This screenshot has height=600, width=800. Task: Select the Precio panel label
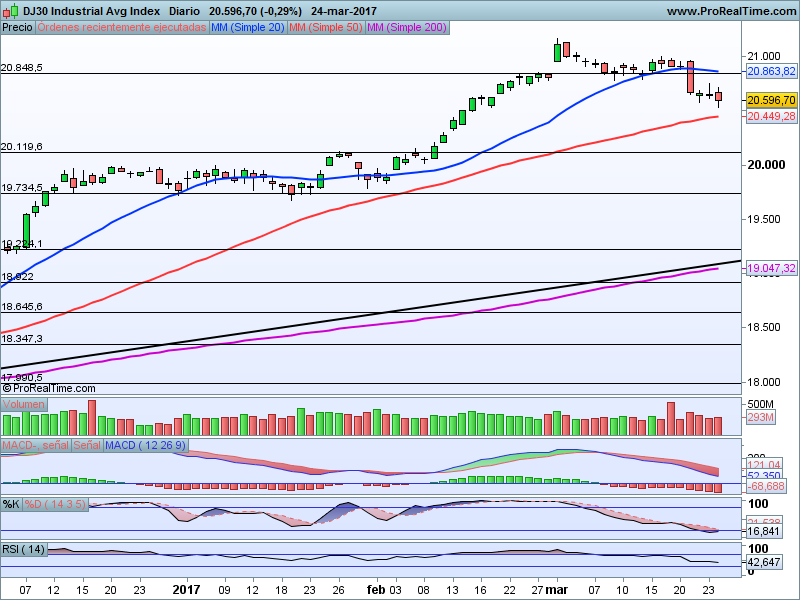[17, 28]
